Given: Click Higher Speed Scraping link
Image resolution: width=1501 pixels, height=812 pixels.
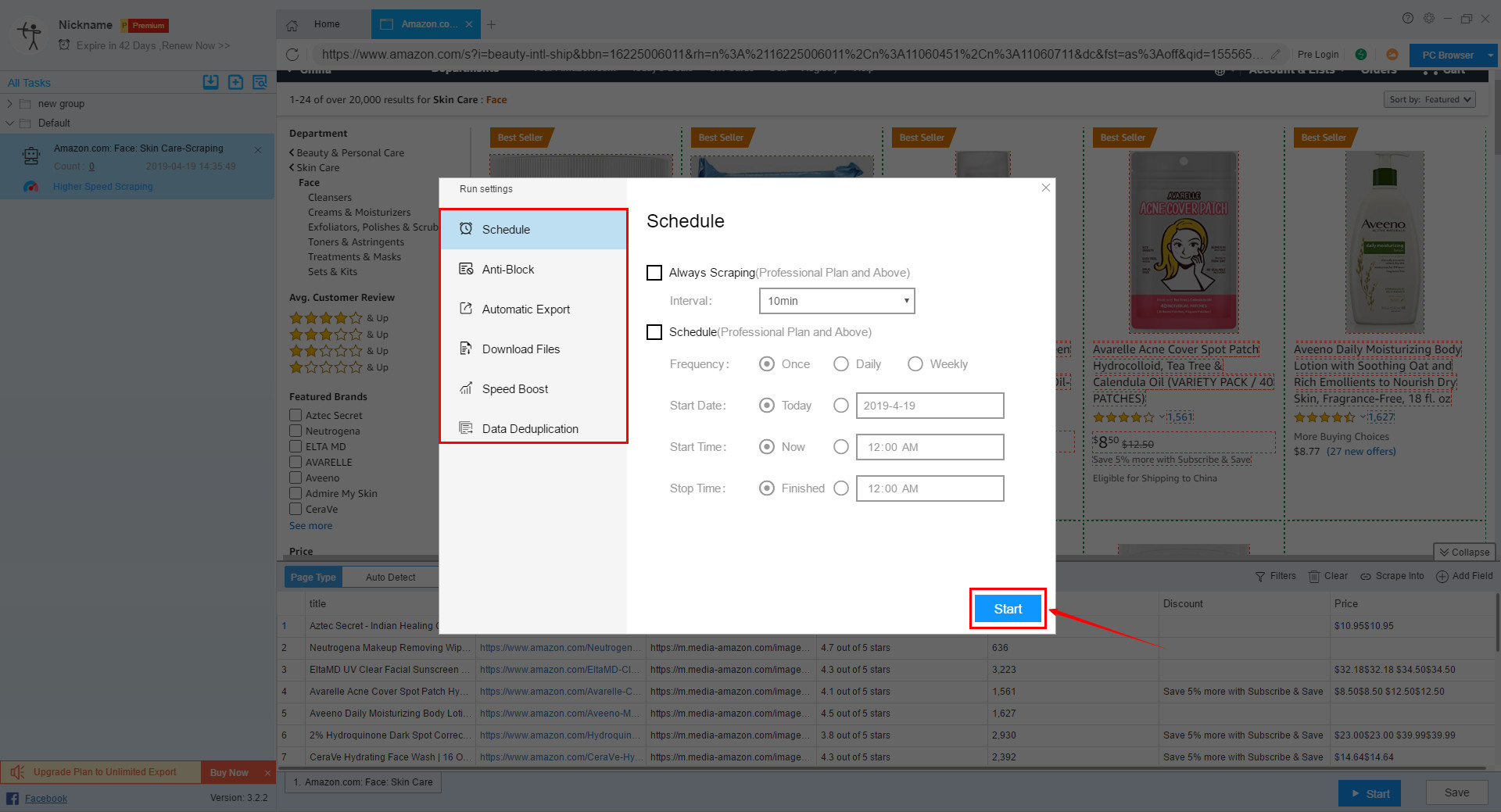Looking at the screenshot, I should point(102,186).
